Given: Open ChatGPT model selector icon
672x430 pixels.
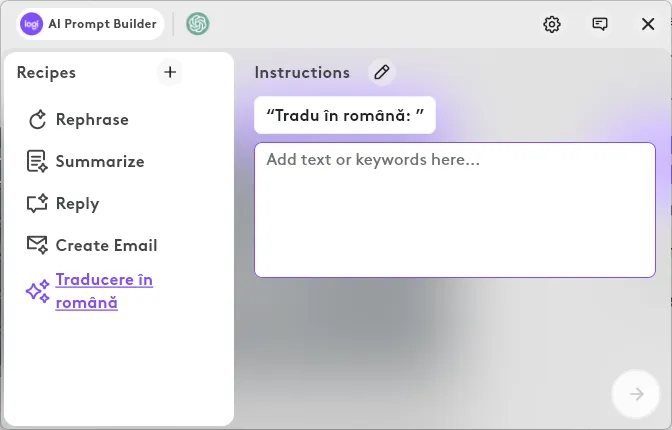Looking at the screenshot, I should click(x=198, y=24).
